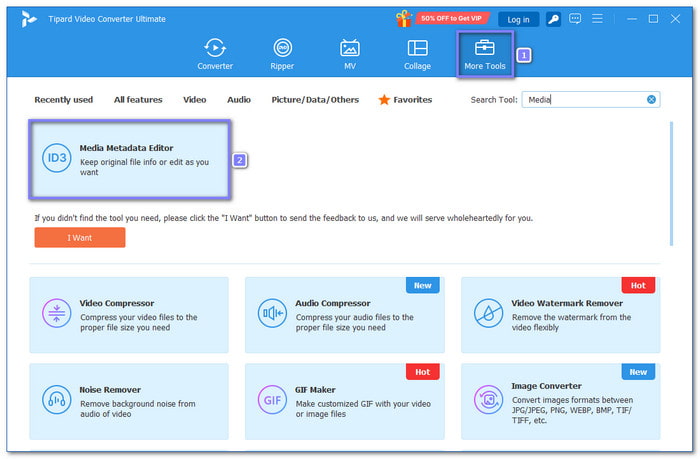The image size is (700, 459).
Task: Click the GIF Maker icon
Action: (x=272, y=400)
